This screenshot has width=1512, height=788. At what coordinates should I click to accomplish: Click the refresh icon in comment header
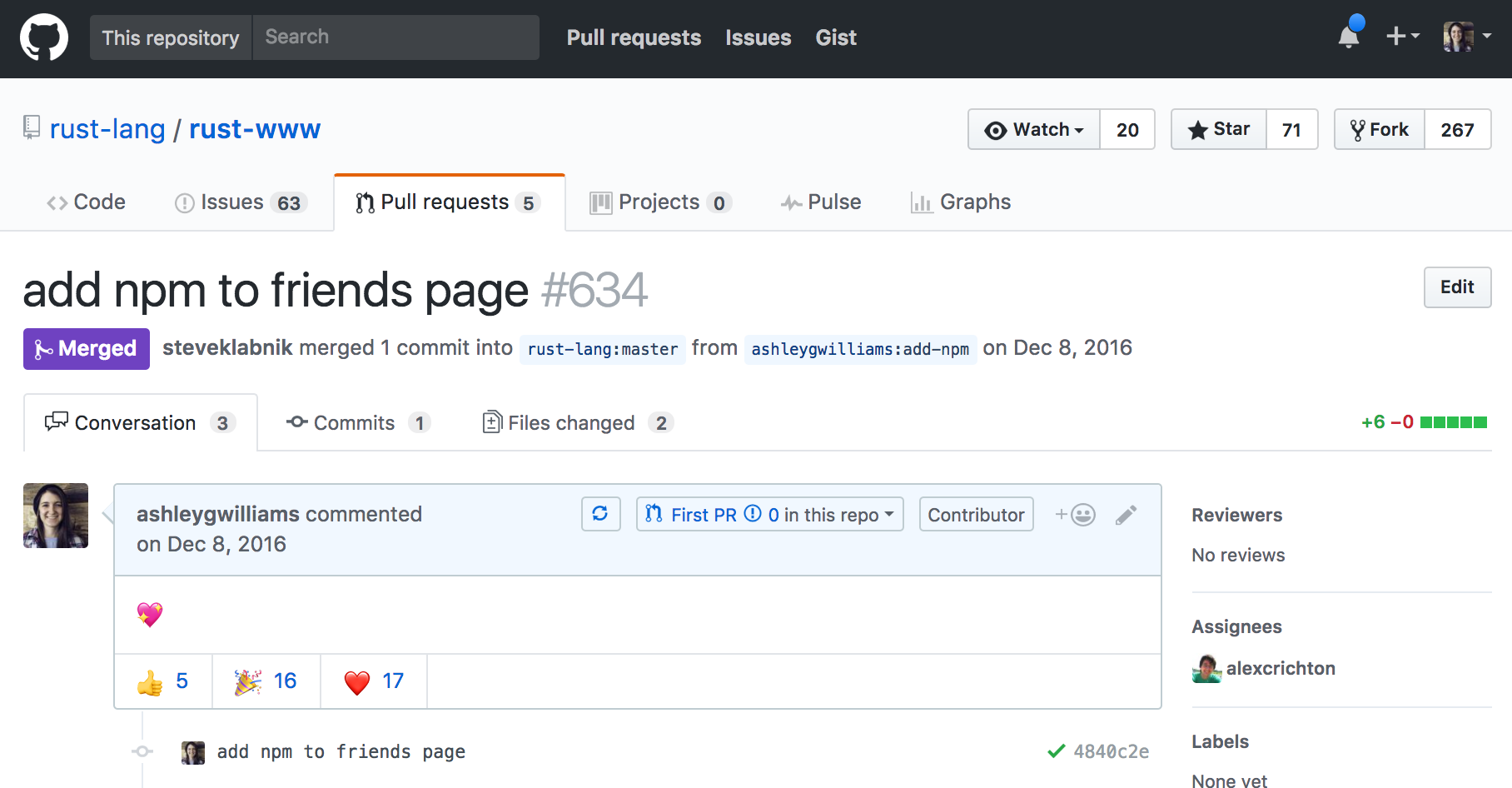point(600,514)
